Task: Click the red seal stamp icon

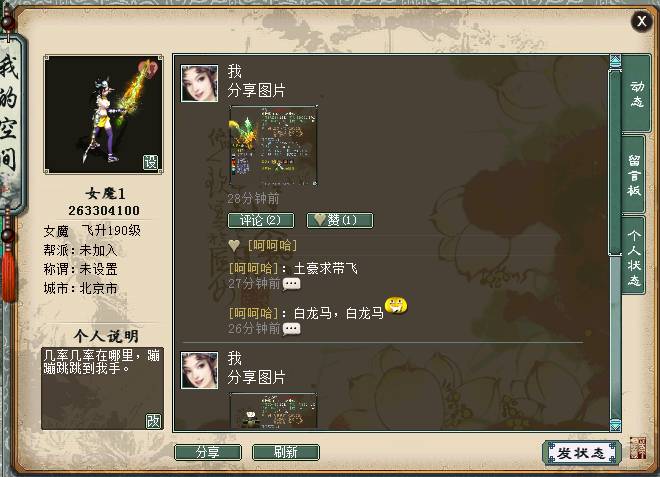Action: click(638, 448)
